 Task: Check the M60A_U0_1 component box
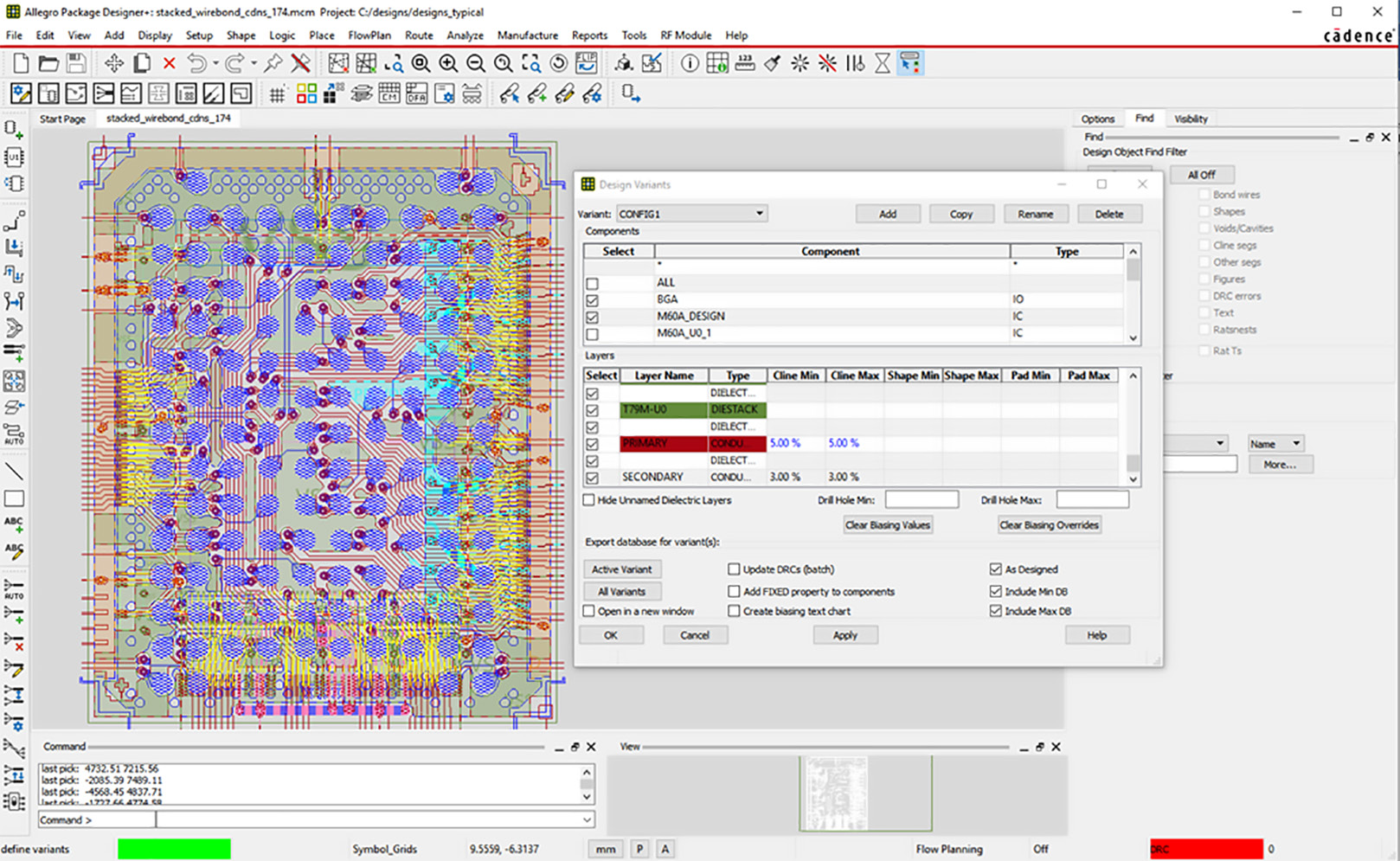(592, 334)
